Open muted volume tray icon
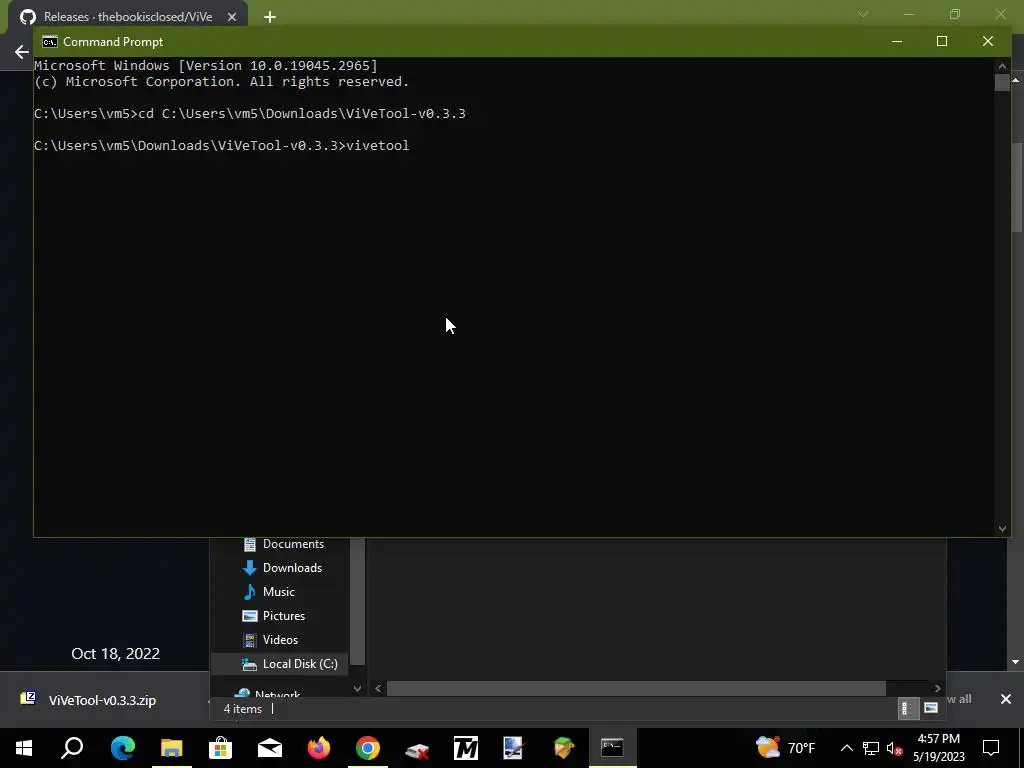The height and width of the screenshot is (768, 1024). click(895, 748)
